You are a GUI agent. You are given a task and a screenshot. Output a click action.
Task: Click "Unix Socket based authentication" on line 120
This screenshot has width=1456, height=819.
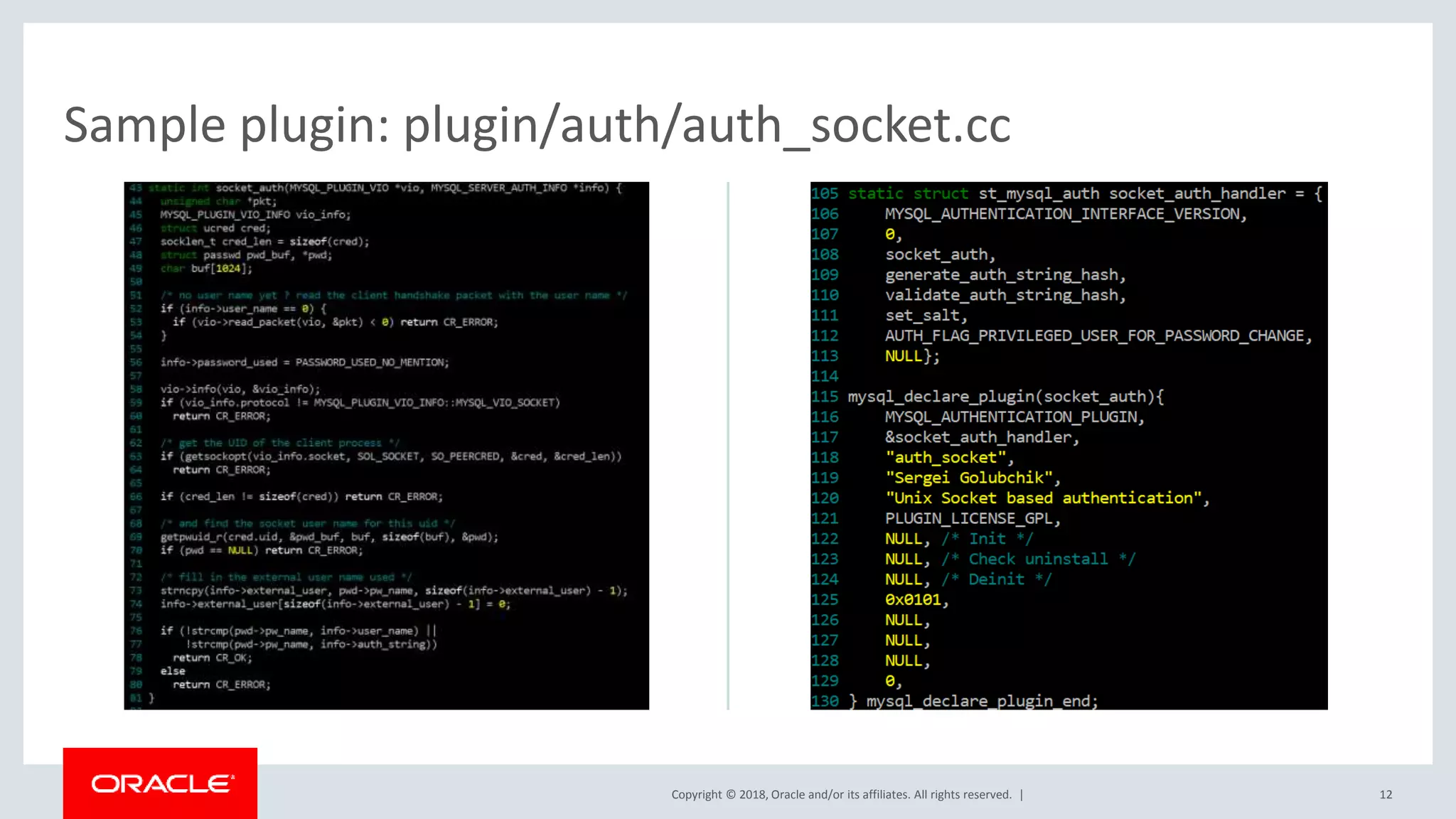click(x=1043, y=498)
